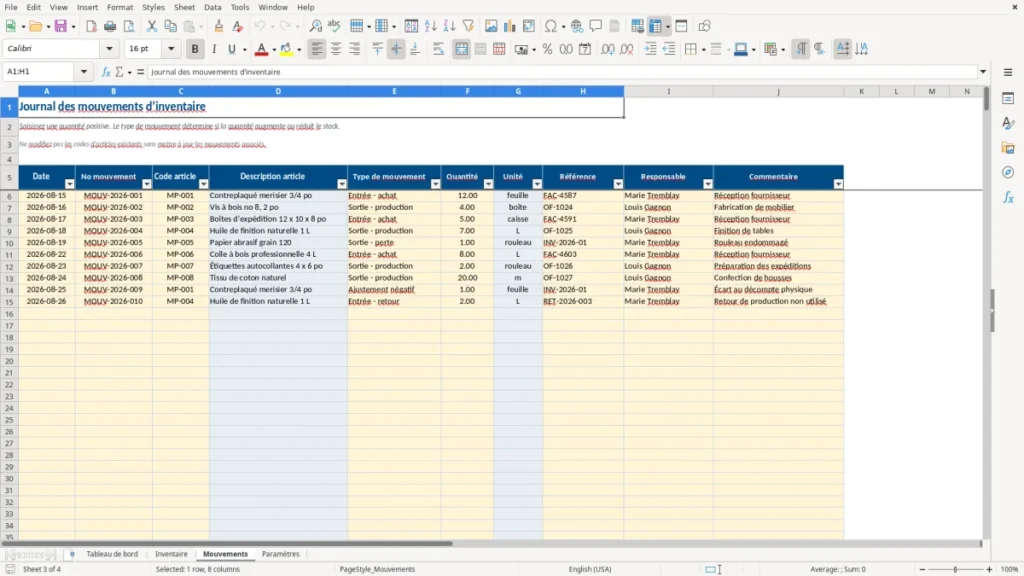This screenshot has height=576, width=1024.
Task: Toggle Freeze Rows and Columns
Action: (x=656, y=26)
